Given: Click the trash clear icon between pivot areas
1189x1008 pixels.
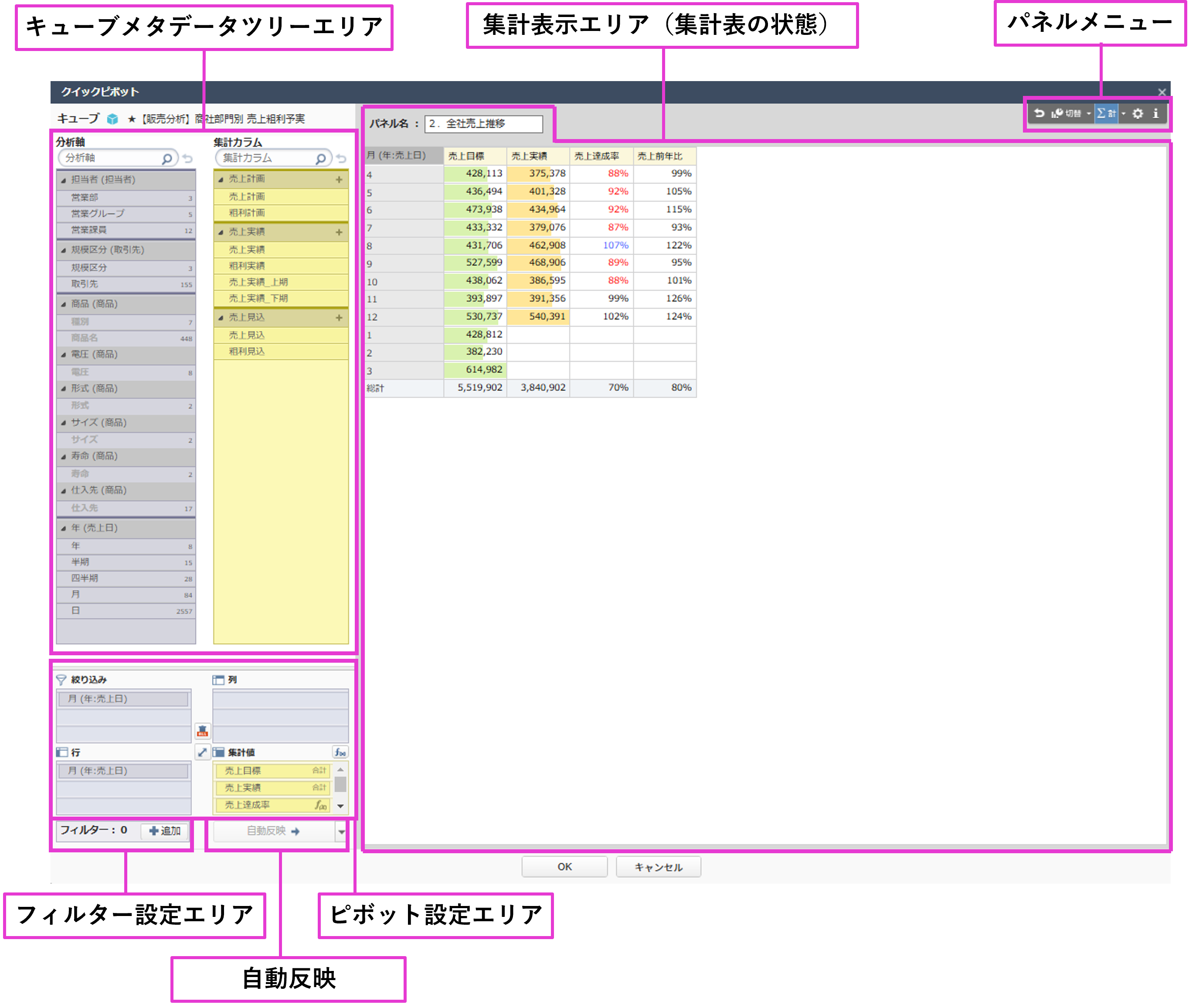Looking at the screenshot, I should click(203, 732).
